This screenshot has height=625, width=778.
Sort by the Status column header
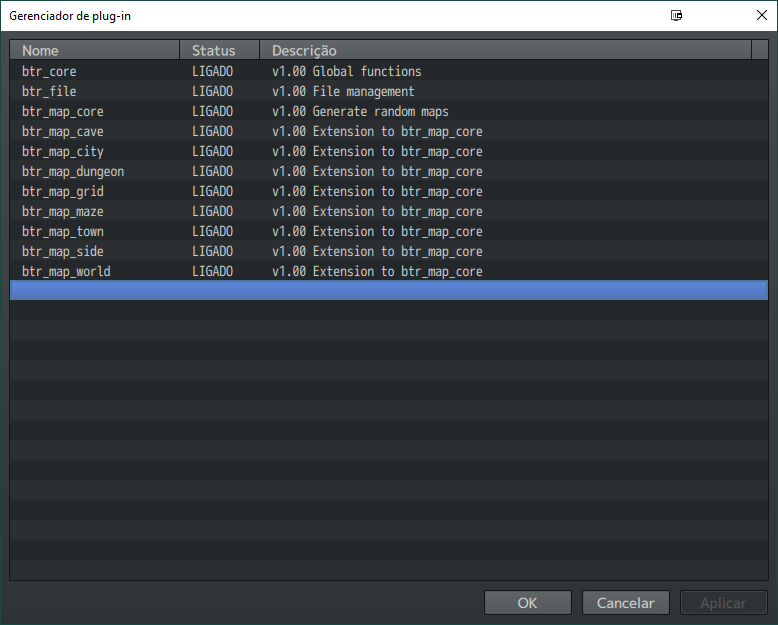coord(219,50)
